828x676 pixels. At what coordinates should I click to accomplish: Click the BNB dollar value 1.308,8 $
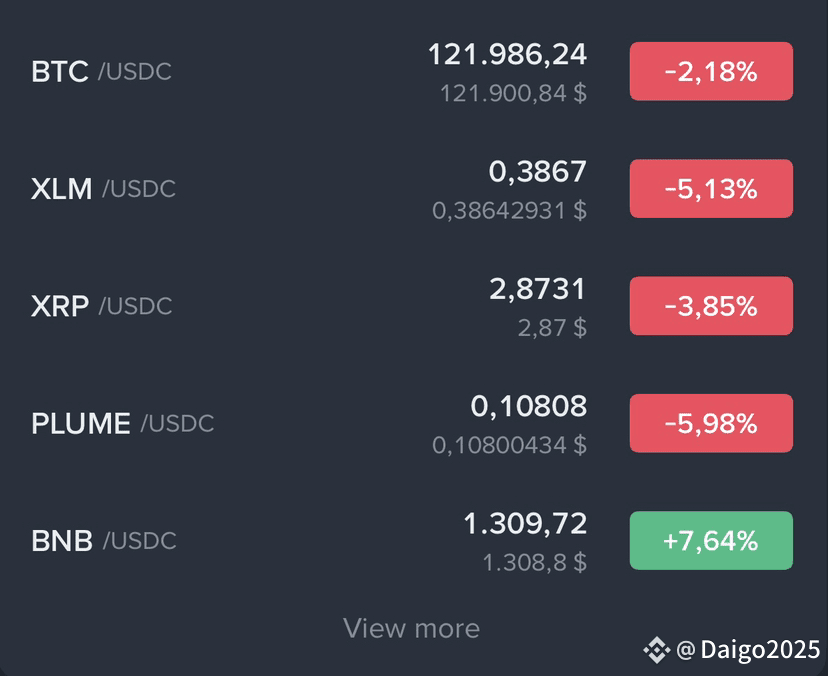click(535, 562)
